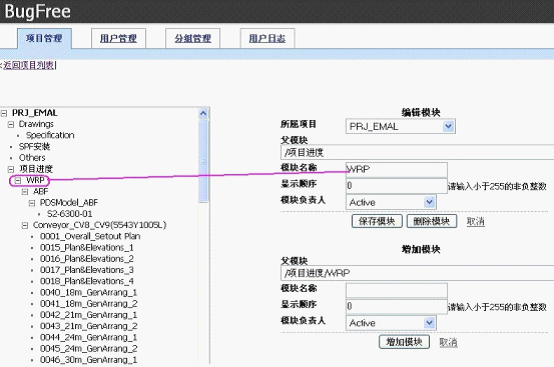554x367 pixels.
Task: Collapse the PRJ_EMAL root node
Action: 4,113
